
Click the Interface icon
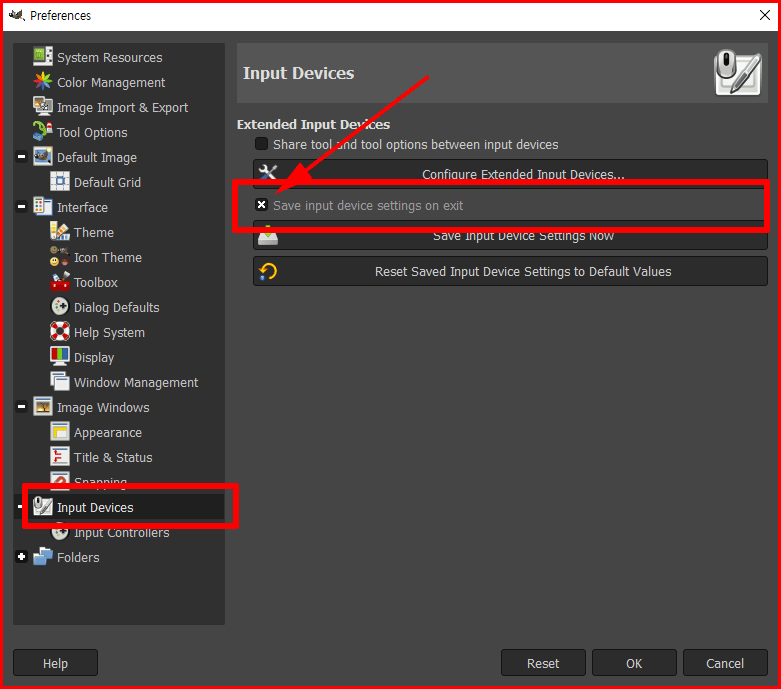43,206
